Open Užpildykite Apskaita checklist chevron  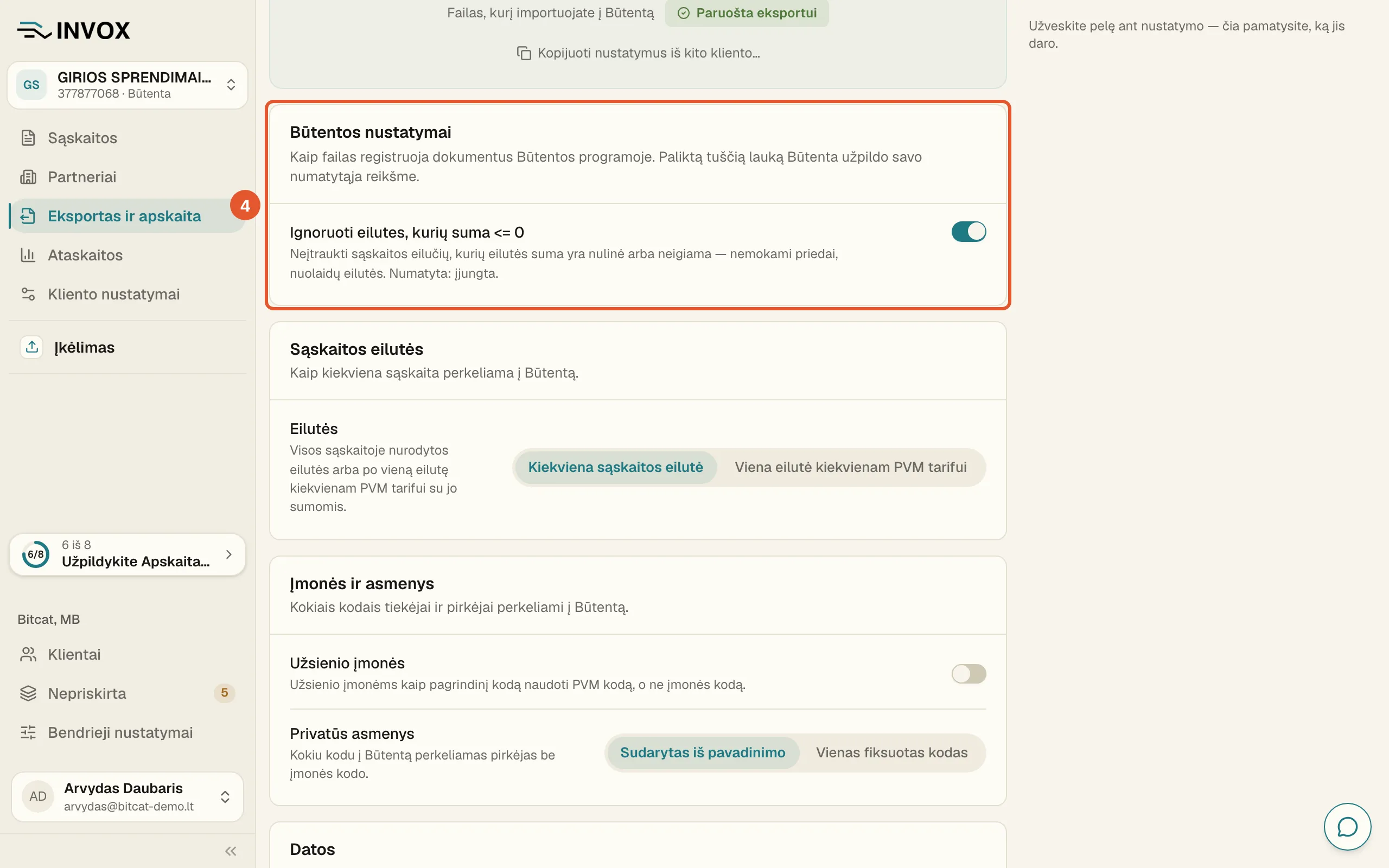tap(229, 554)
